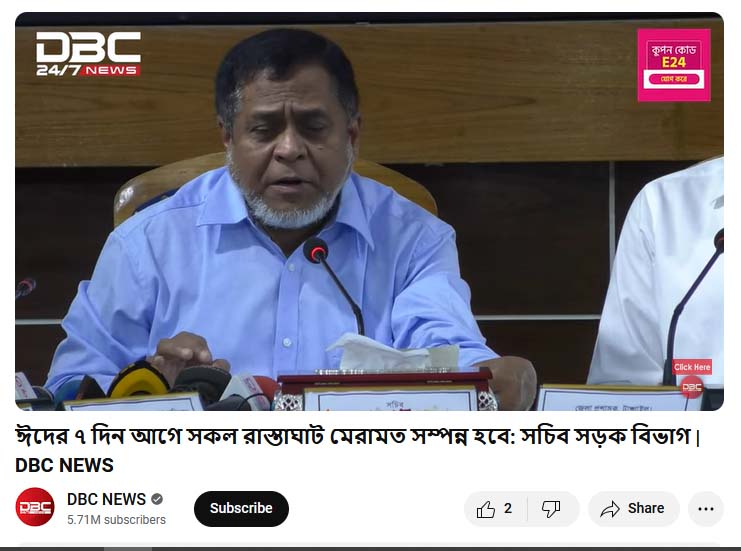741x551 pixels.
Task: Click the DBC 24/7 NEWS logo watermark
Action: (x=88, y=53)
